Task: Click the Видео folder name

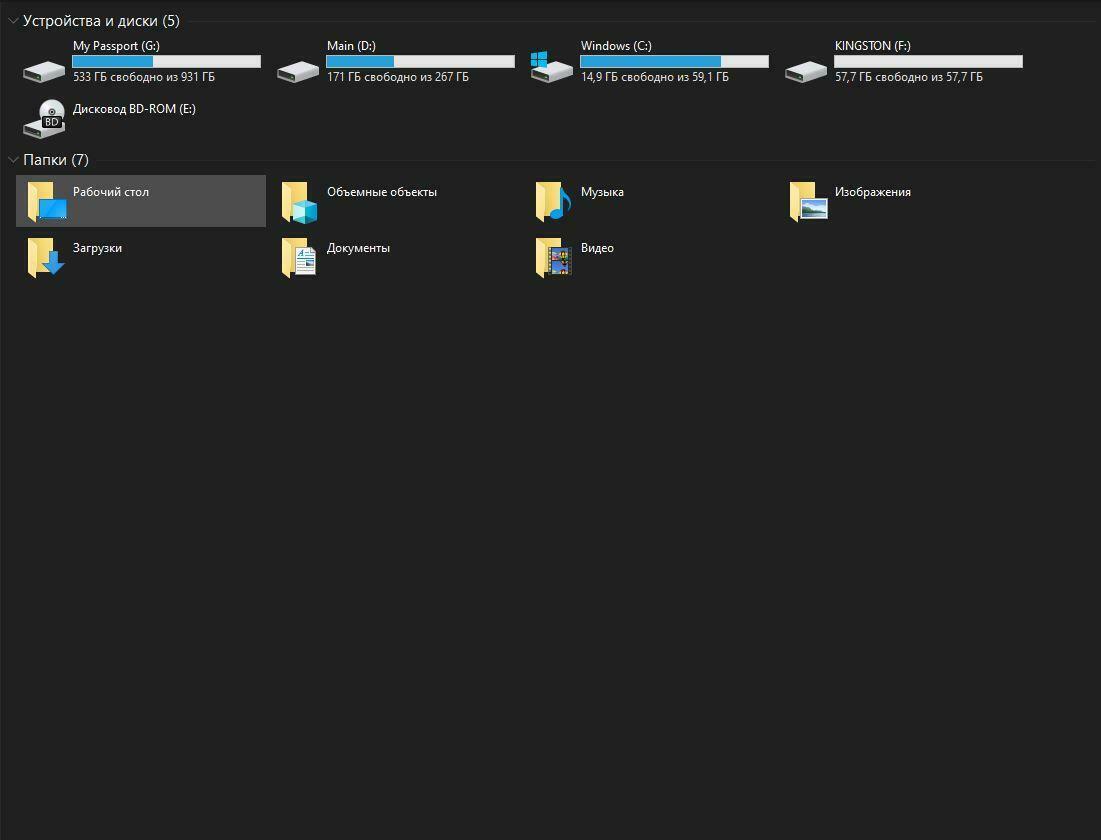Action: (x=598, y=249)
